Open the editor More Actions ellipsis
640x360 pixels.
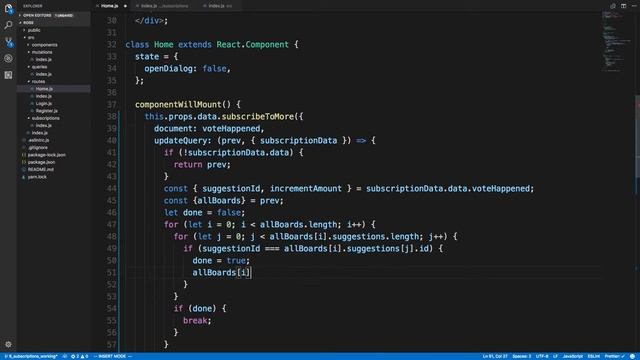click(634, 6)
